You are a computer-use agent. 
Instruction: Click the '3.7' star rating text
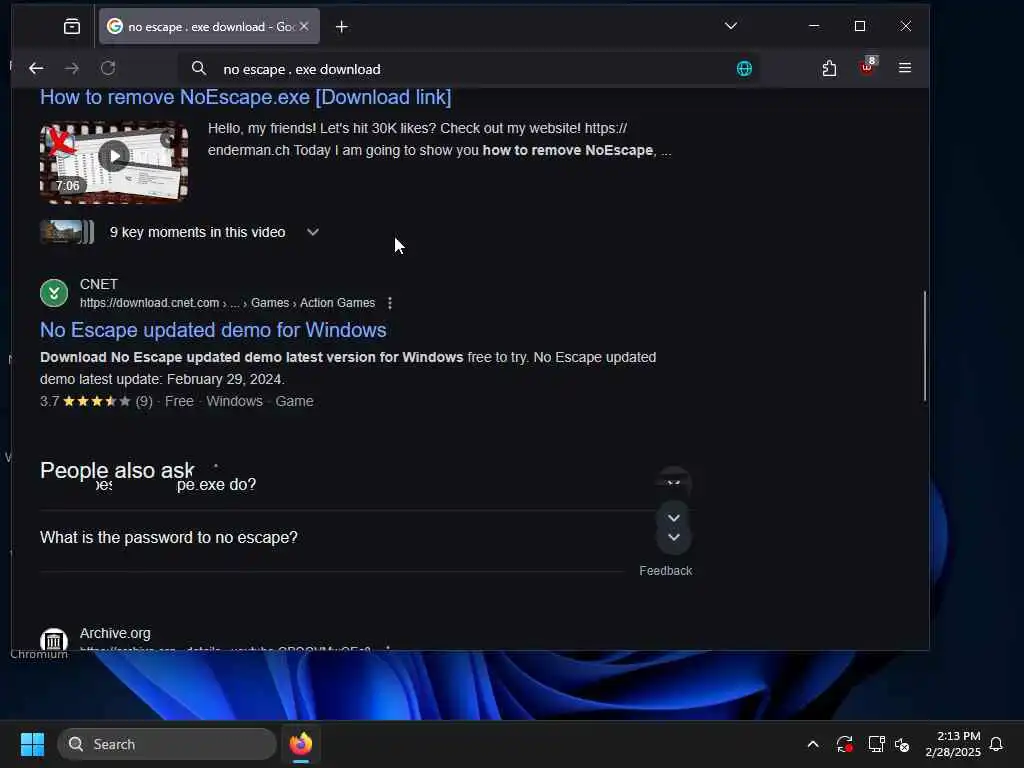pyautogui.click(x=49, y=402)
